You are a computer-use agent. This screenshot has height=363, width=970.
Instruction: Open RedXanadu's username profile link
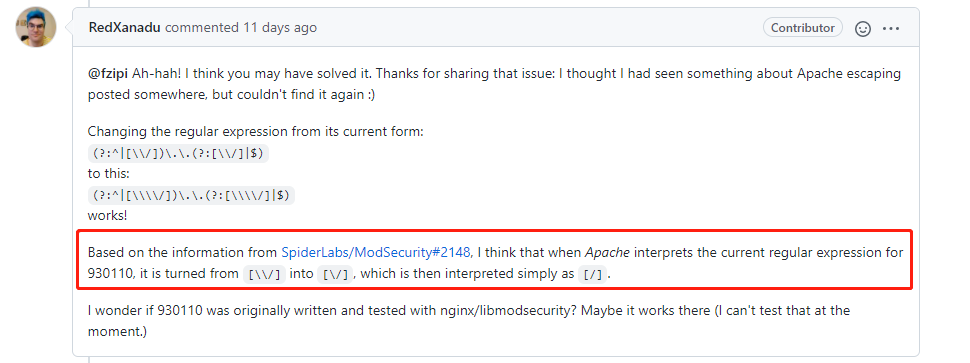[x=125, y=28]
